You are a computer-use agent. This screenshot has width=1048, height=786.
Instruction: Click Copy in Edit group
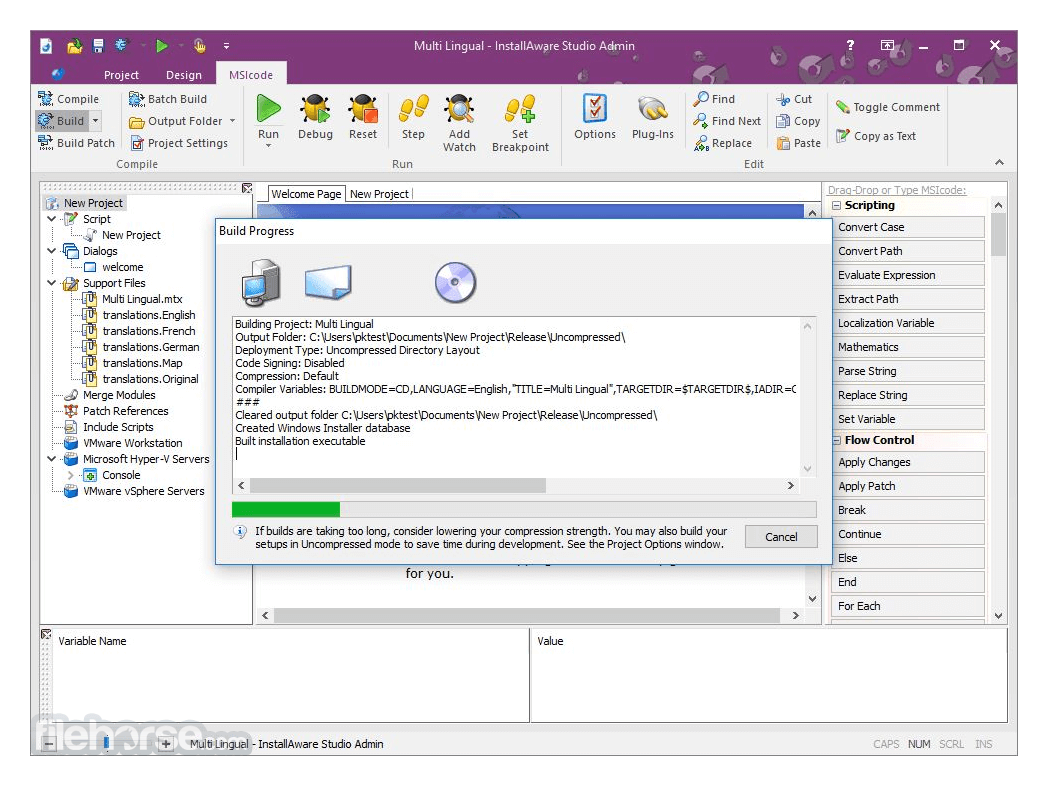pos(798,121)
